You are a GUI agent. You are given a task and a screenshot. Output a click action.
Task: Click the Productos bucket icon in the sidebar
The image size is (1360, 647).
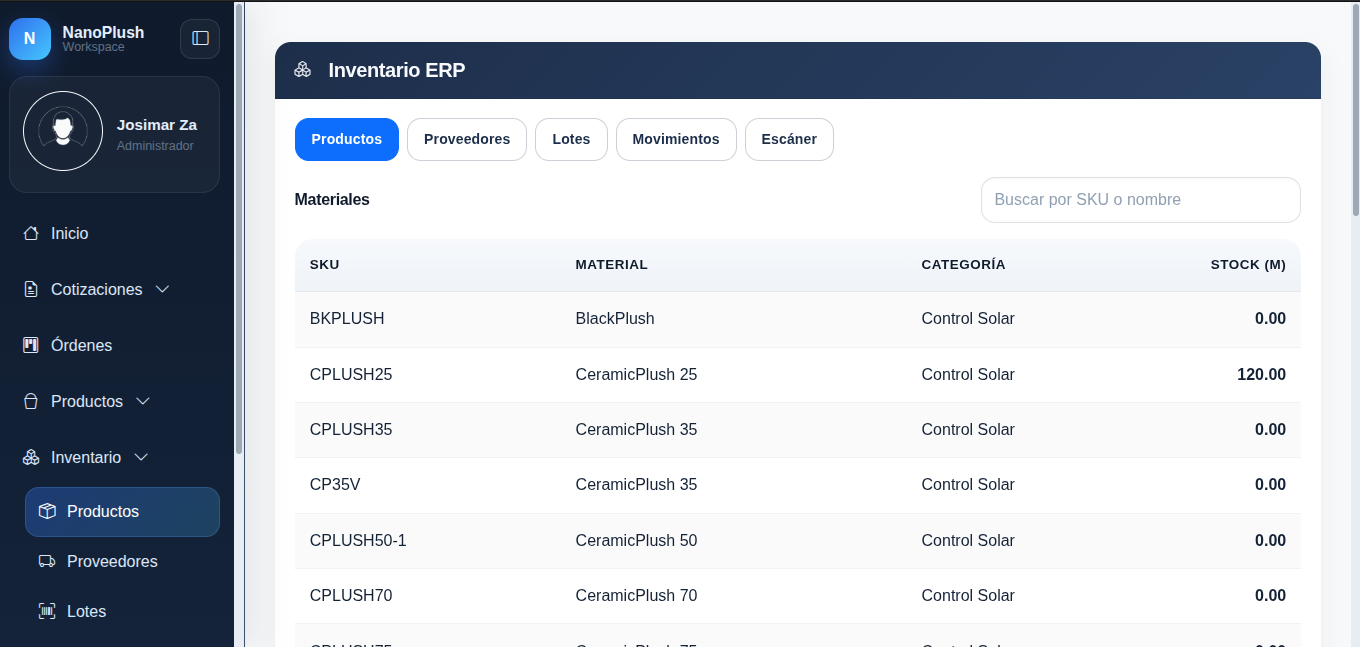tap(31, 401)
